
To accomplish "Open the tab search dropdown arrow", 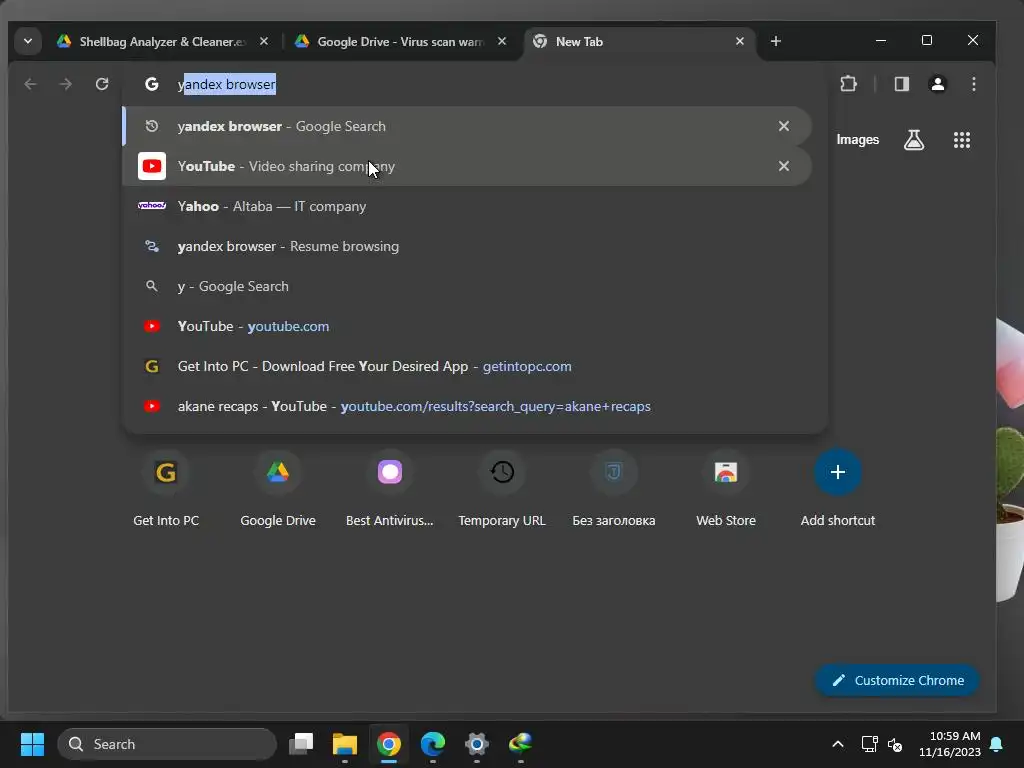I will [27, 41].
